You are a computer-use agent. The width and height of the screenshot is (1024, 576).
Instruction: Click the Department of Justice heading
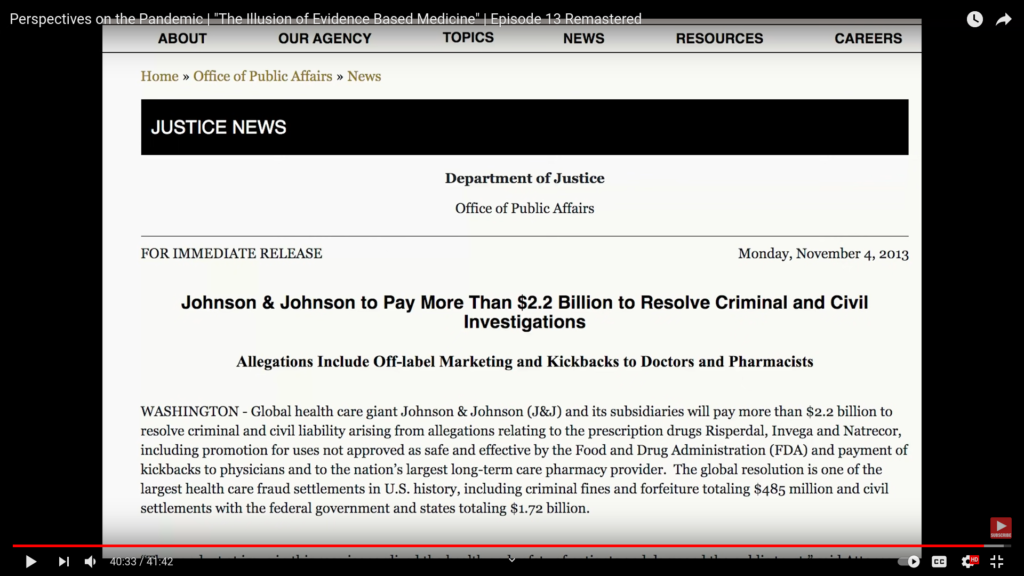[524, 178]
